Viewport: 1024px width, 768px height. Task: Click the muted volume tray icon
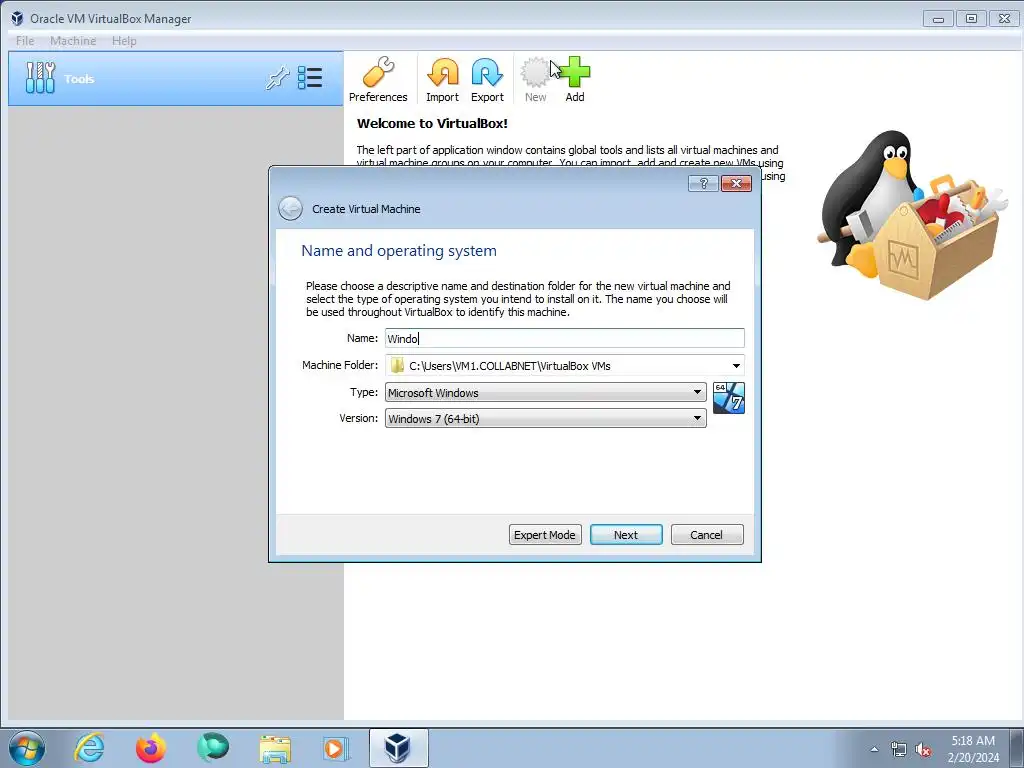click(x=923, y=750)
